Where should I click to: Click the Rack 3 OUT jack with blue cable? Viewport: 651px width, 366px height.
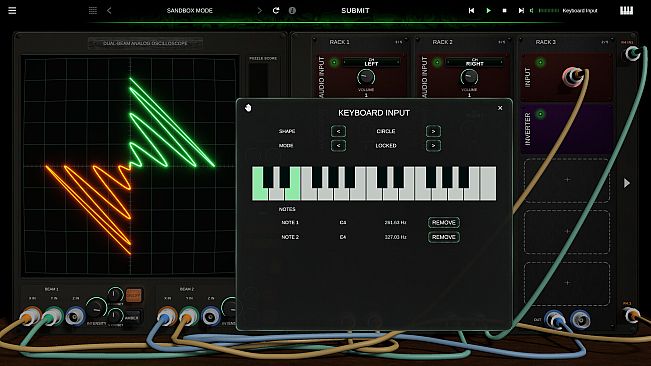coord(555,320)
